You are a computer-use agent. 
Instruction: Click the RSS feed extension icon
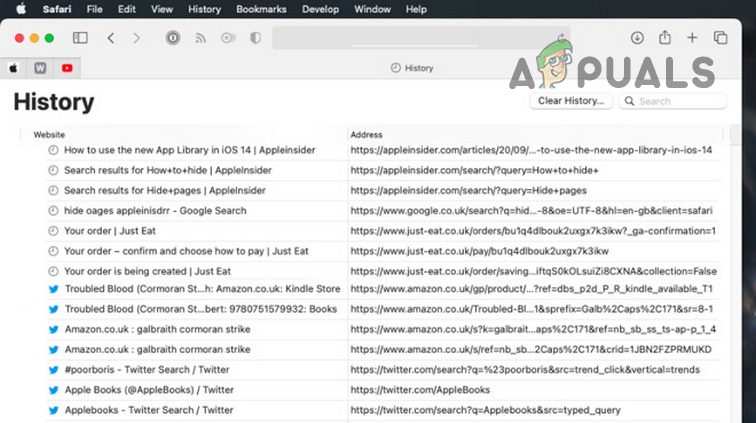pyautogui.click(x=201, y=38)
